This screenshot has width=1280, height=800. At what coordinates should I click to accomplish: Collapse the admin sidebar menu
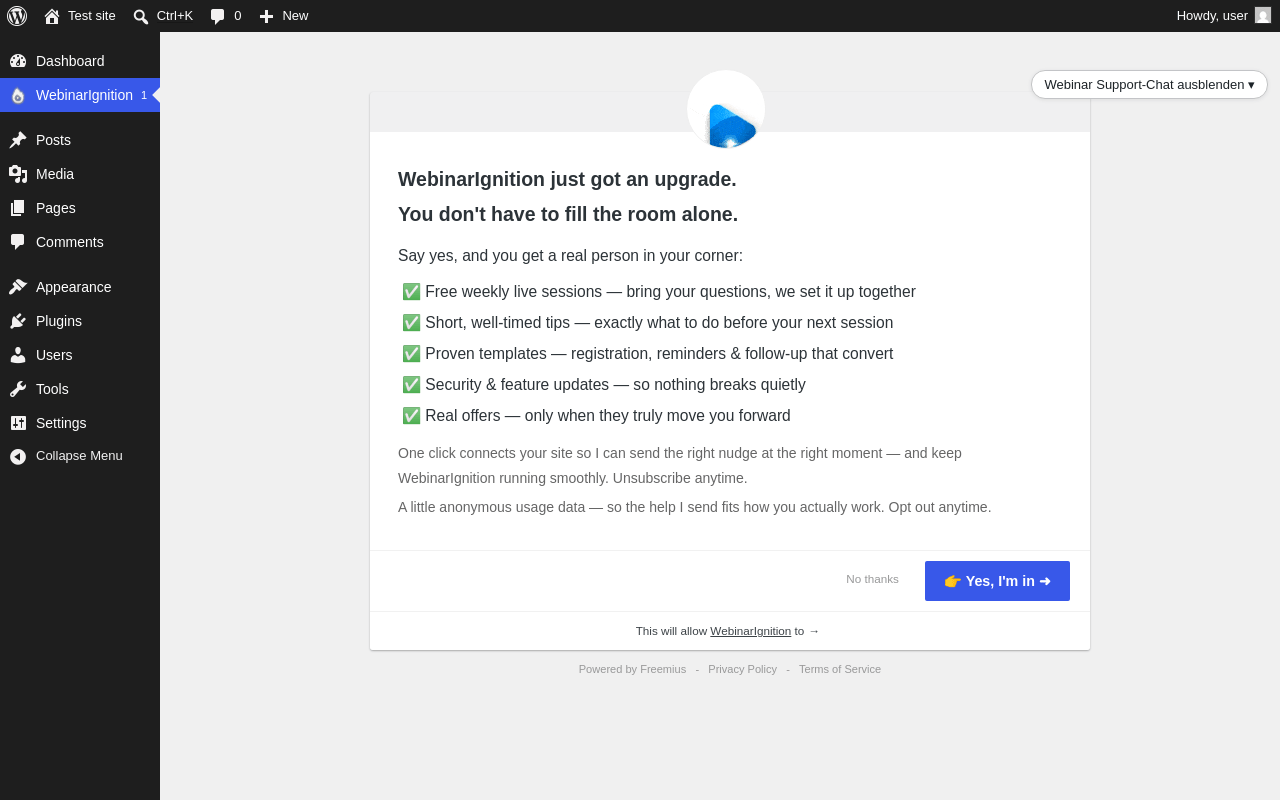[x=80, y=456]
